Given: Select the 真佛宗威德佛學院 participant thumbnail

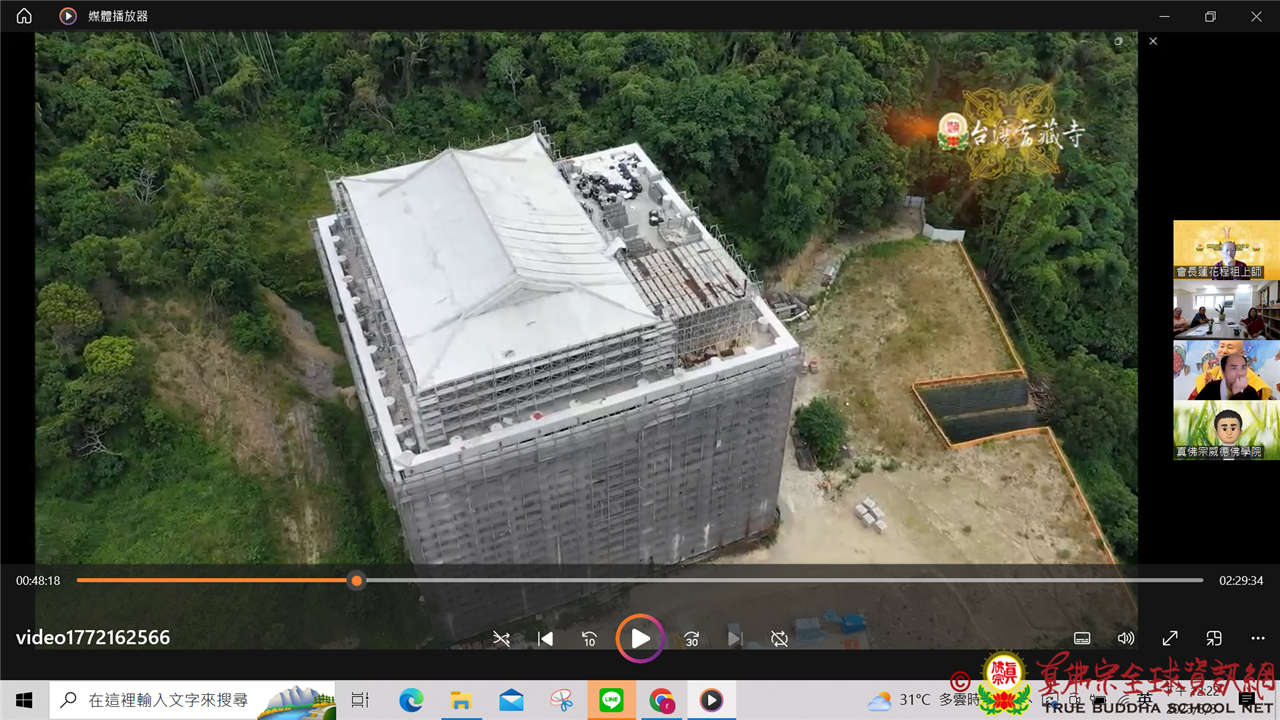Looking at the screenshot, I should click(x=1226, y=430).
